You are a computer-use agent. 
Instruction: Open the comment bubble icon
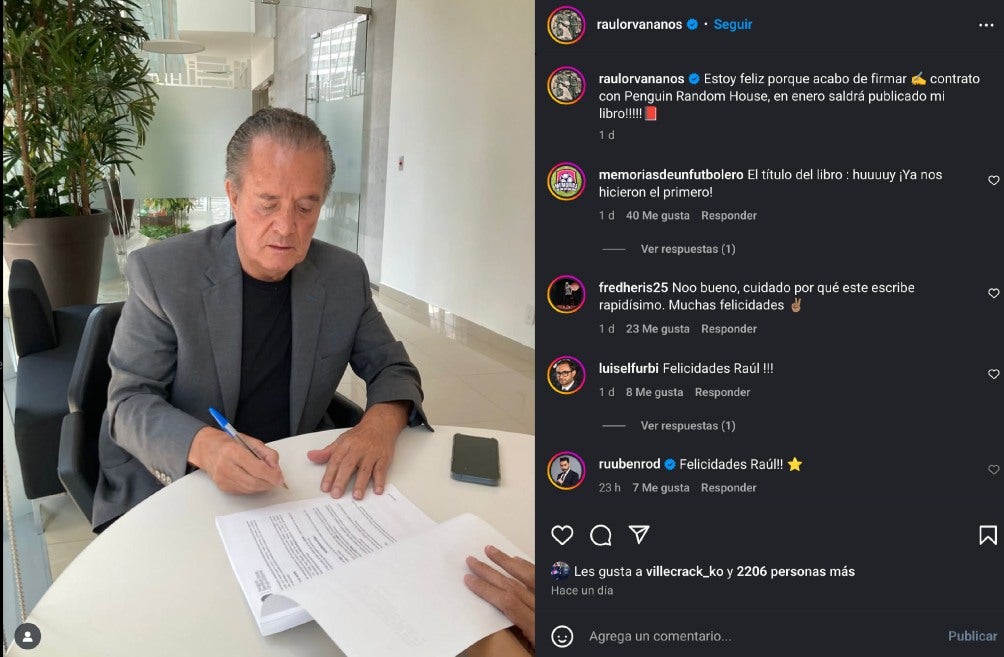pyautogui.click(x=601, y=535)
